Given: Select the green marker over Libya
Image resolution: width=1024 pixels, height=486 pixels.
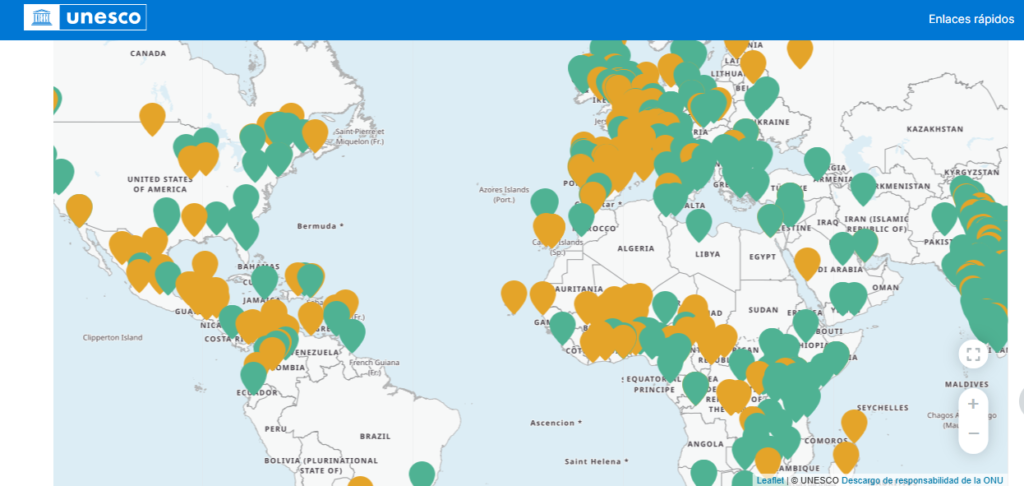Looking at the screenshot, I should coord(699,223).
